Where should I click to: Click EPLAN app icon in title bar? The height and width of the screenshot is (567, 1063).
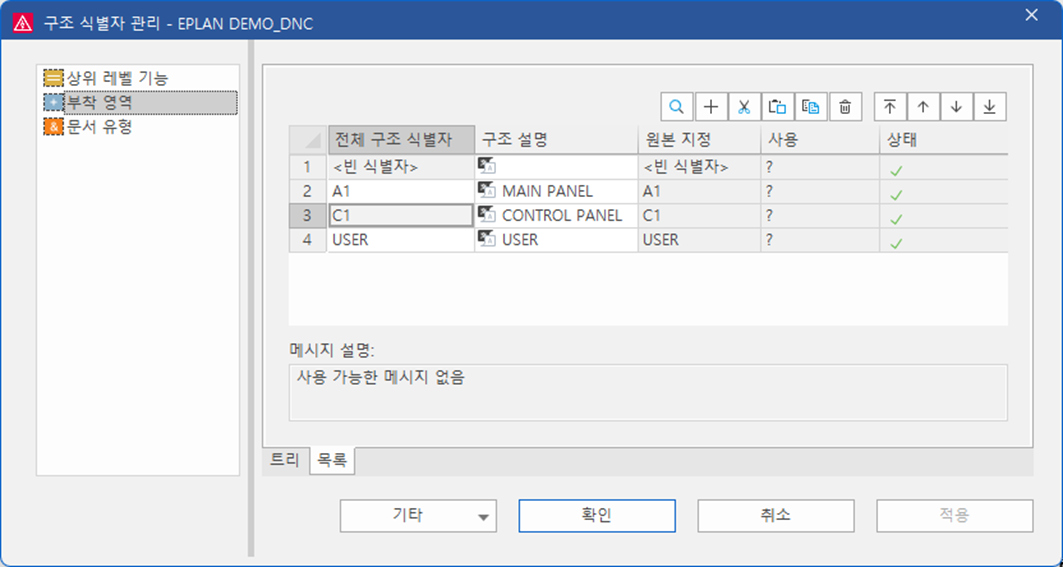23,24
